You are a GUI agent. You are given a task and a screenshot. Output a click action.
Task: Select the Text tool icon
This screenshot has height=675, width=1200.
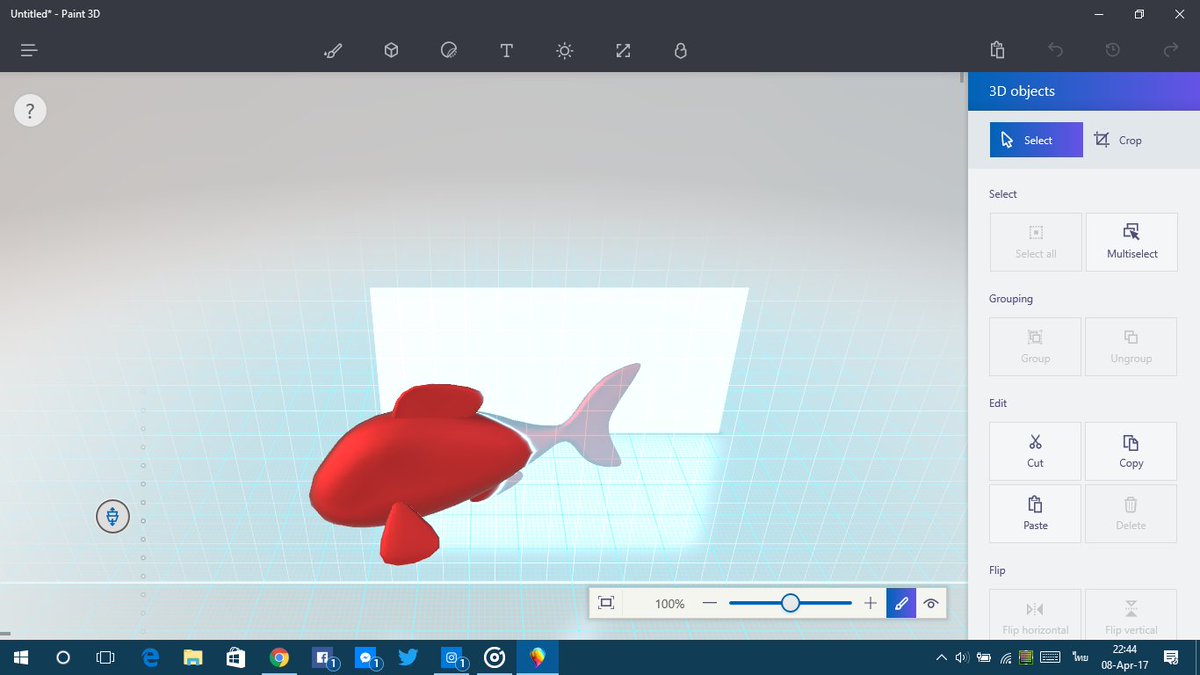click(x=507, y=51)
